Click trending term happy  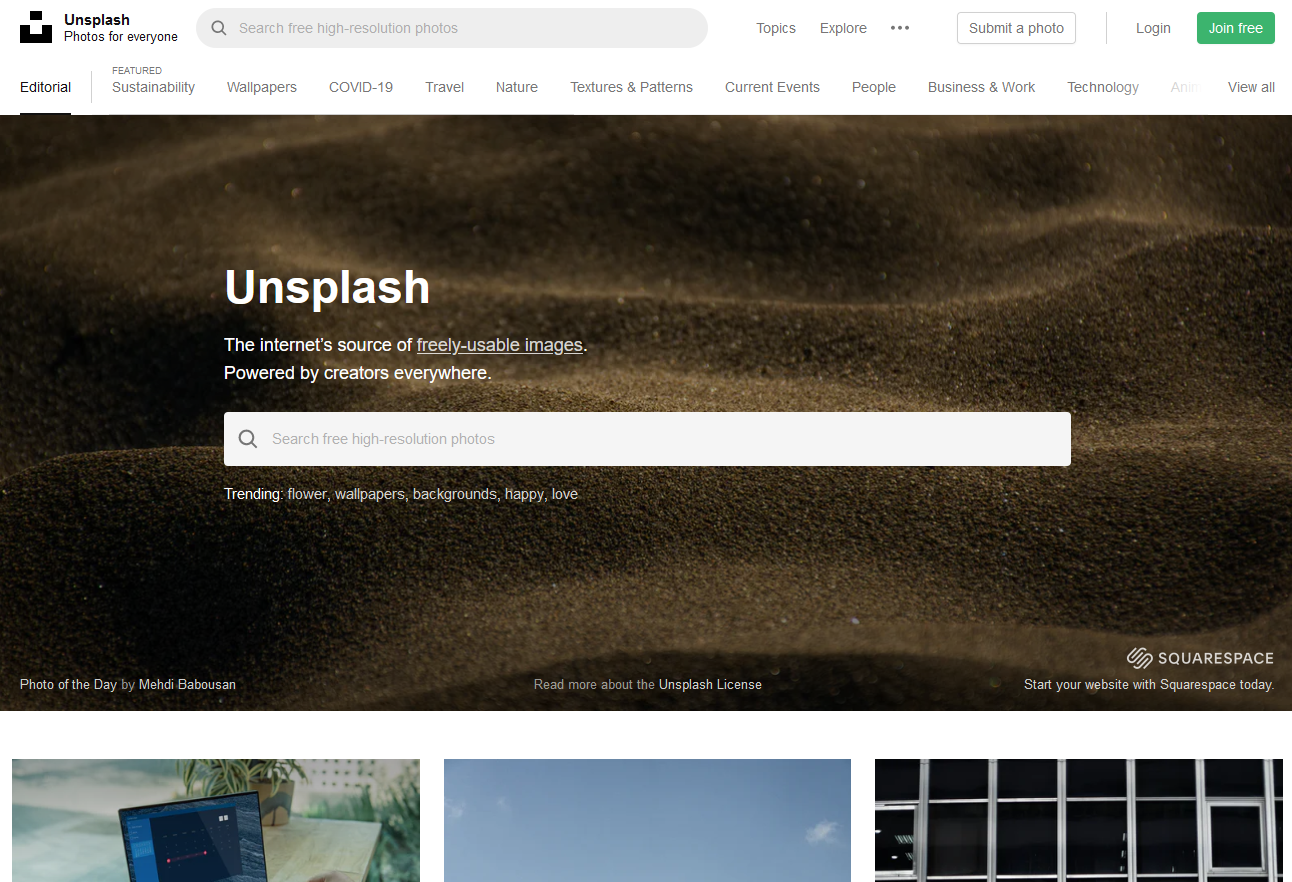coord(524,494)
